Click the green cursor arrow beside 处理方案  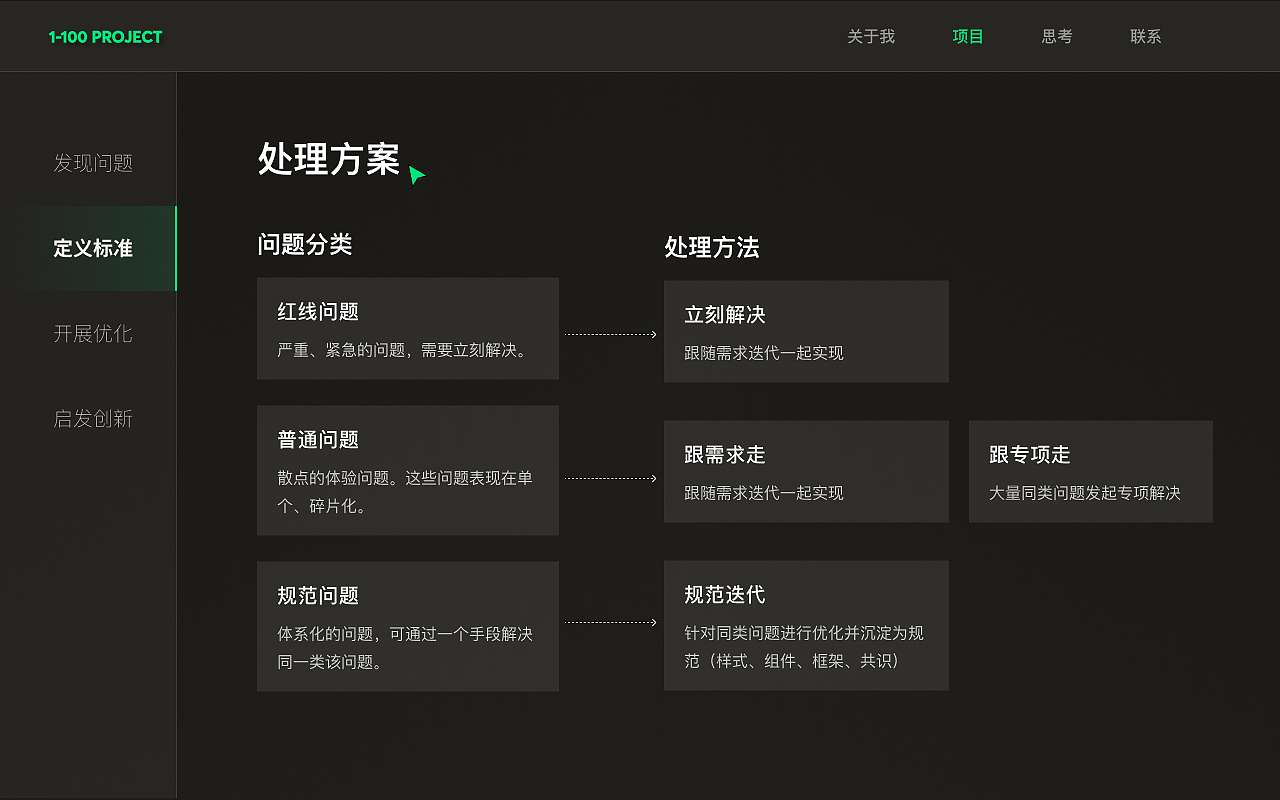click(x=417, y=174)
